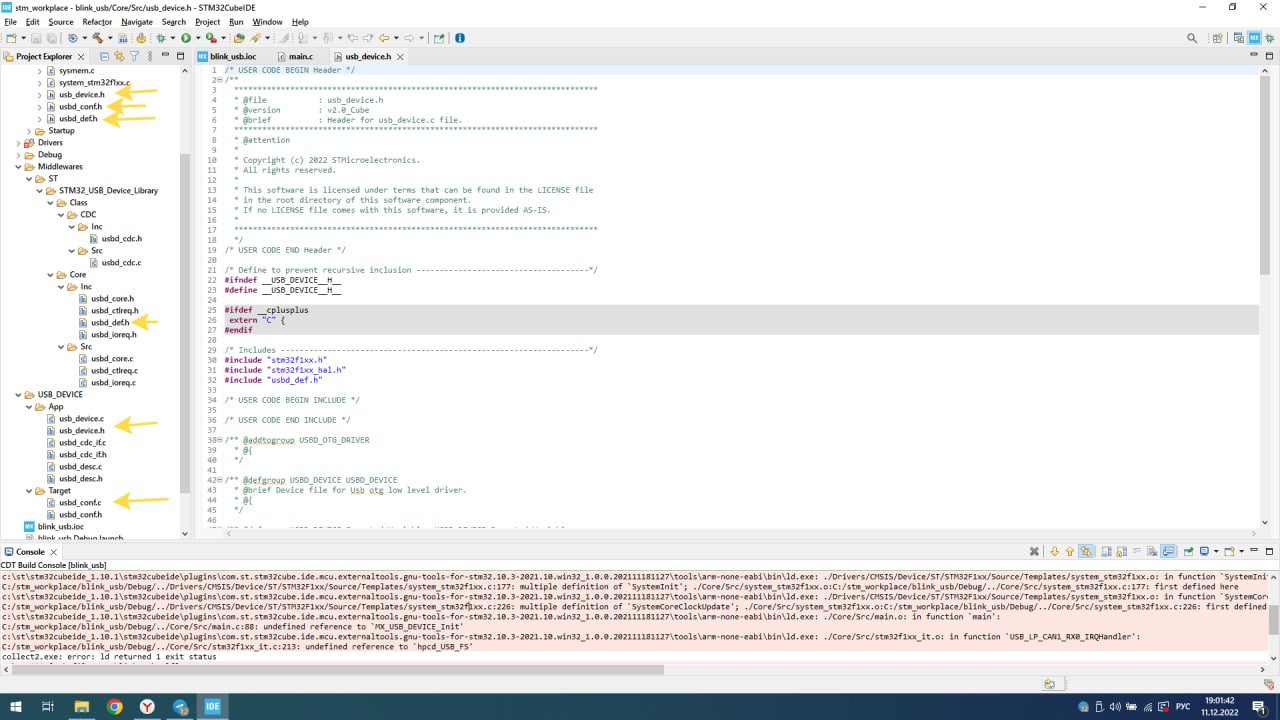The image size is (1280, 720).
Task: Open the Refactor menu
Action: pos(97,21)
